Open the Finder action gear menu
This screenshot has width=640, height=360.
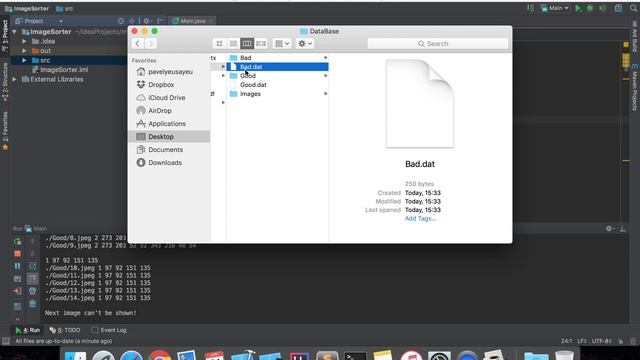tap(305, 44)
